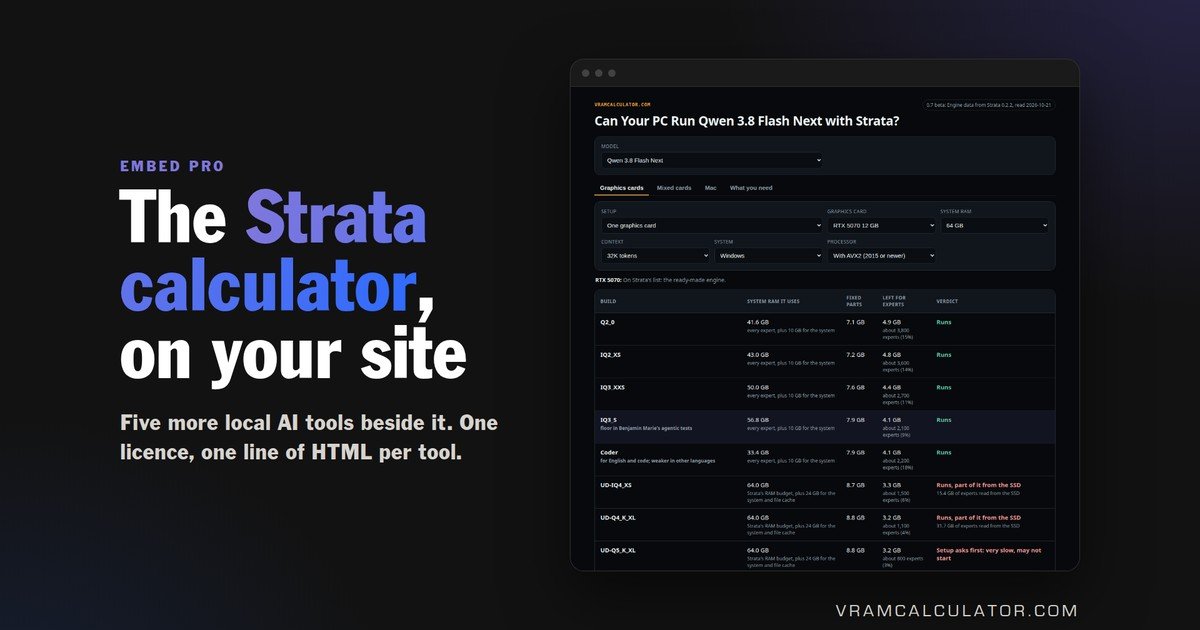Select the IQ3_S build name
The image size is (1200, 630).
click(x=608, y=420)
